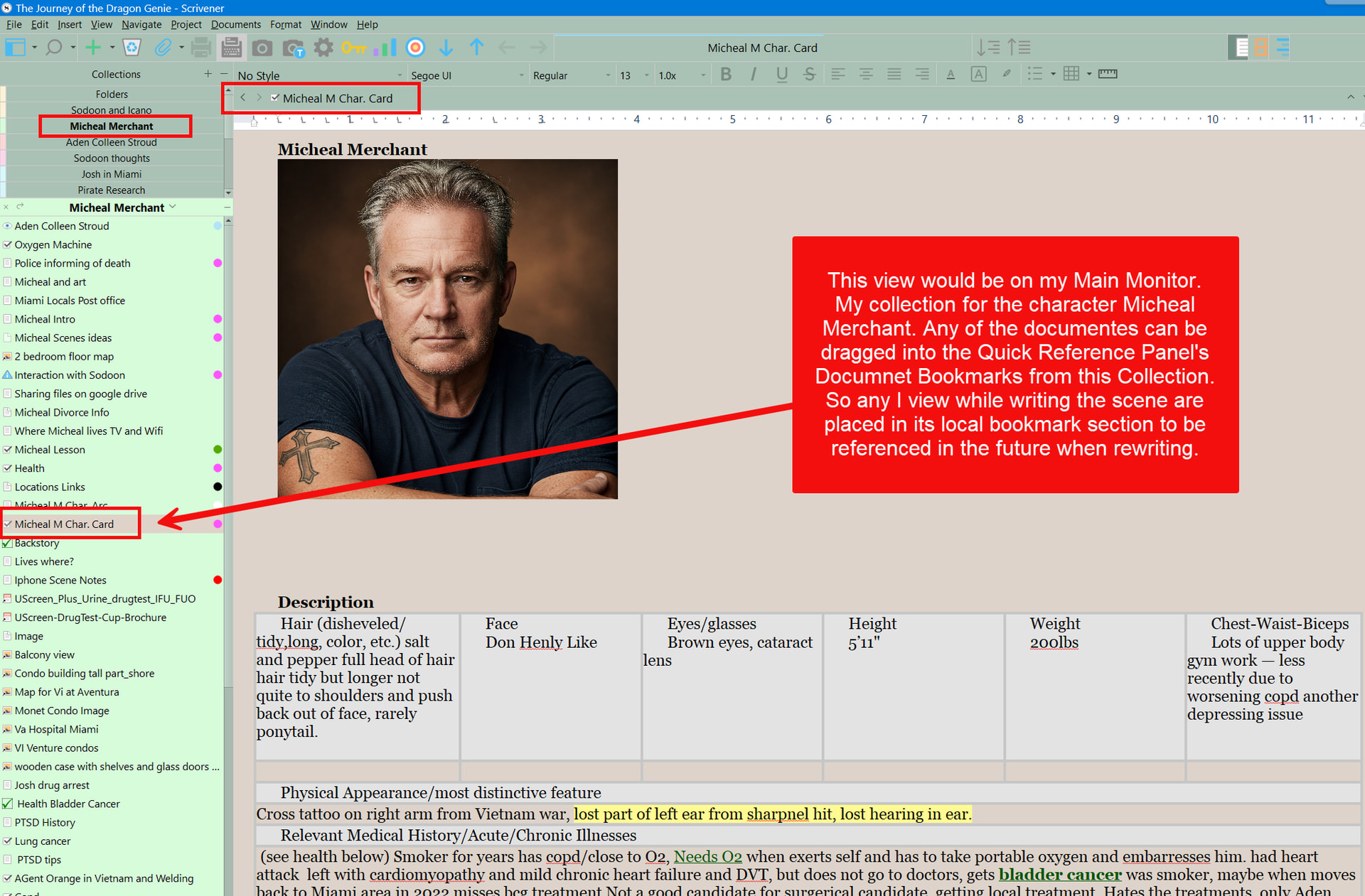Expand the table insert dropdown arrow
The image size is (1365, 896).
point(1088,75)
